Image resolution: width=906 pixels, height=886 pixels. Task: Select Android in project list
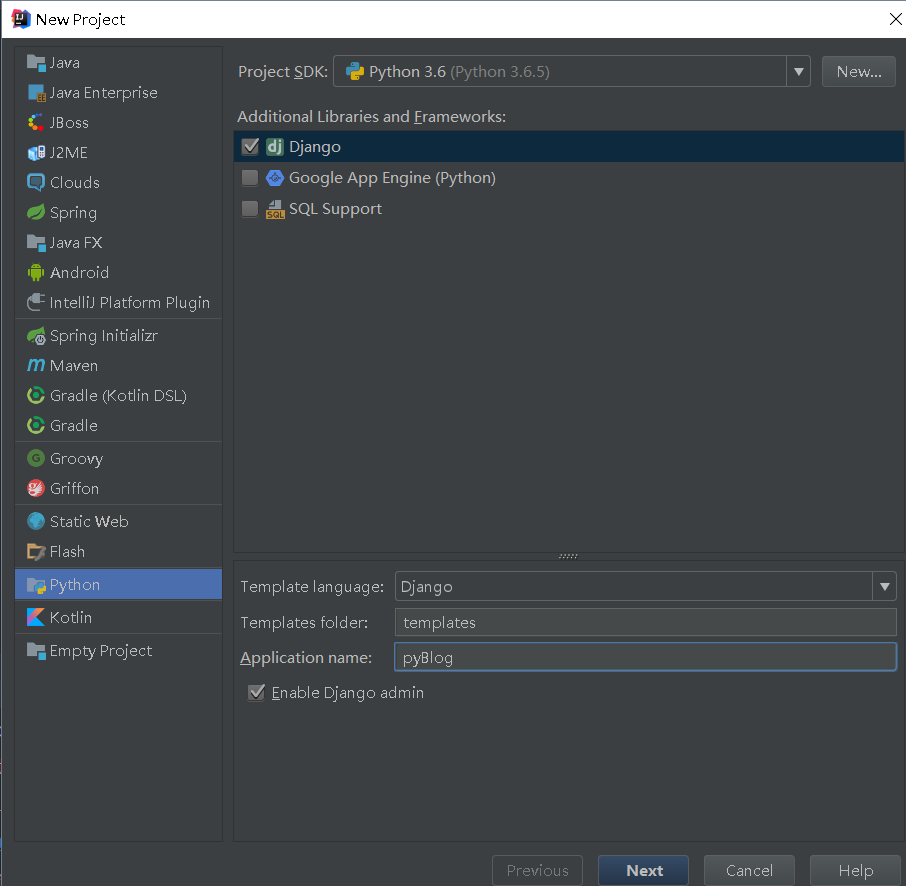[x=118, y=272]
